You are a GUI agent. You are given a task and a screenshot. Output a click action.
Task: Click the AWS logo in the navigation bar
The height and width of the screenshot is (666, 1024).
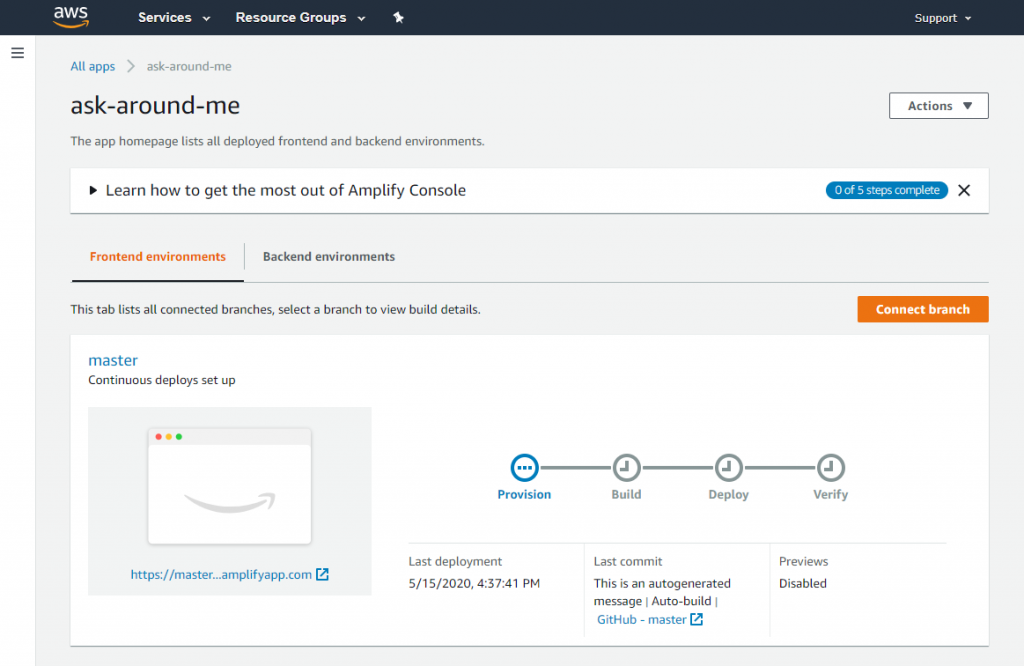[70, 17]
